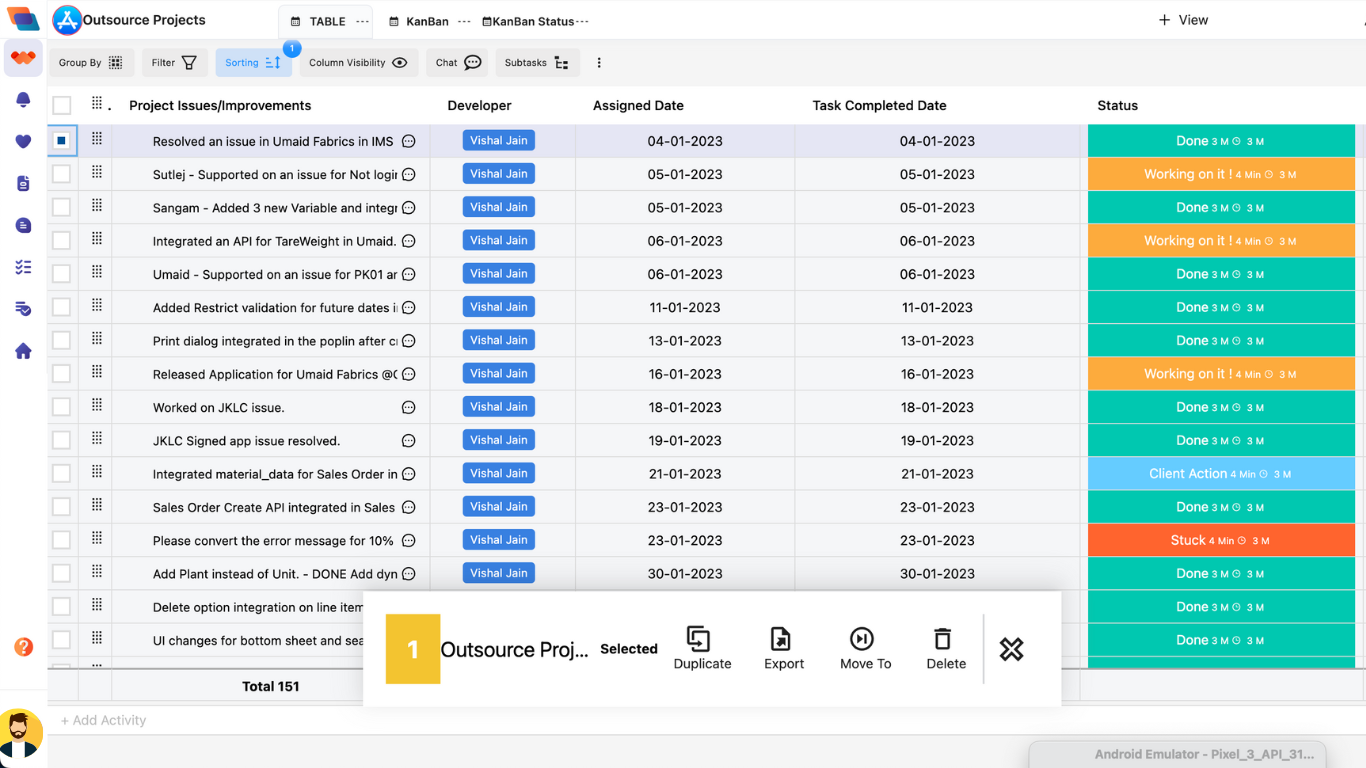Open the Android Emulator Pixel_3_API_31 window tab
Viewport: 1366px width, 768px height.
pyautogui.click(x=1178, y=754)
